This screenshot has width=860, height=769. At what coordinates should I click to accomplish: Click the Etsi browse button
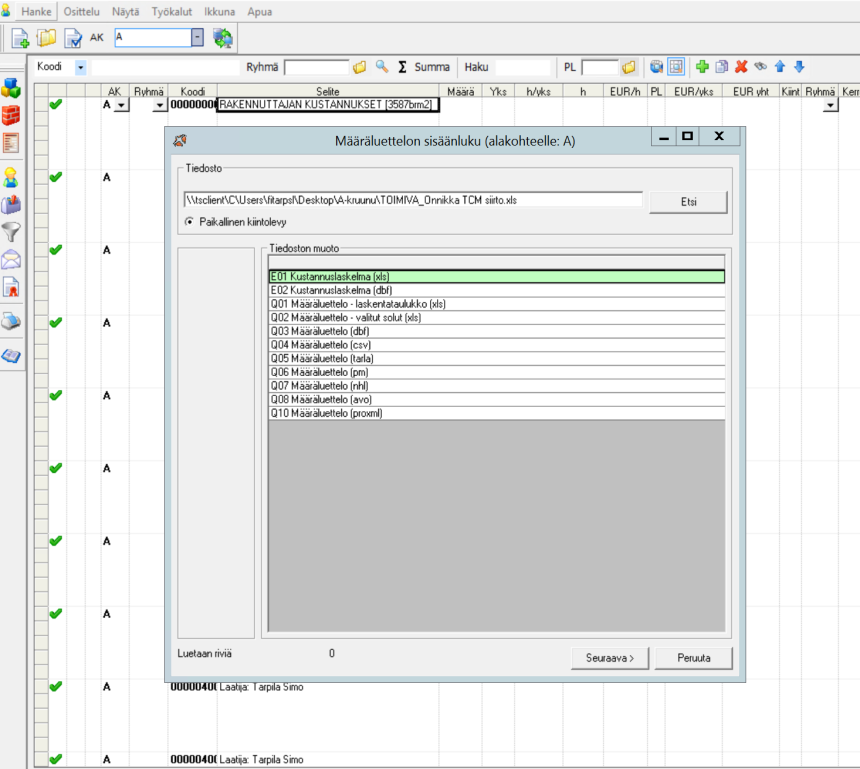tap(688, 202)
